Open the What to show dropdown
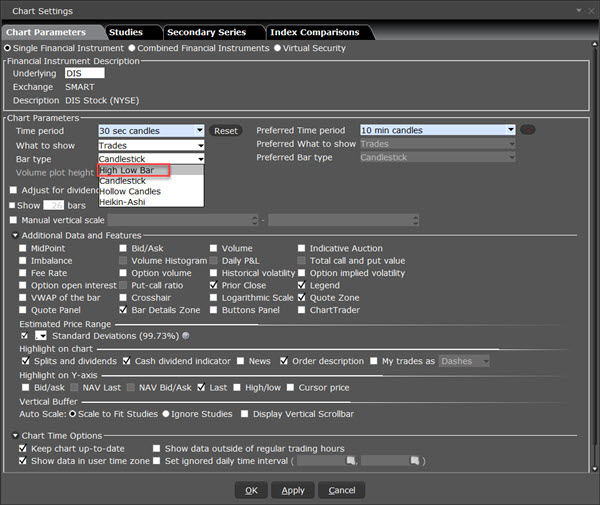 click(151, 145)
